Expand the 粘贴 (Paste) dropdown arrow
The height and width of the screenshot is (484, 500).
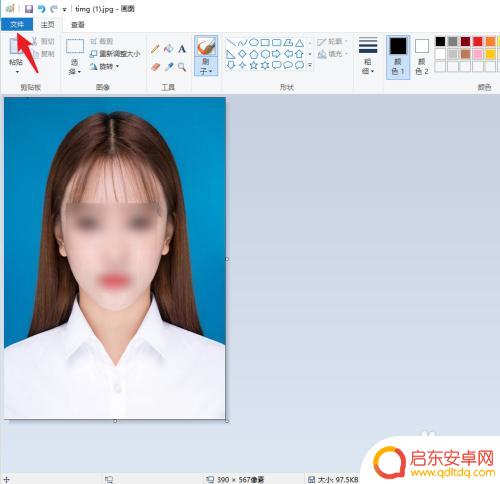click(x=17, y=72)
